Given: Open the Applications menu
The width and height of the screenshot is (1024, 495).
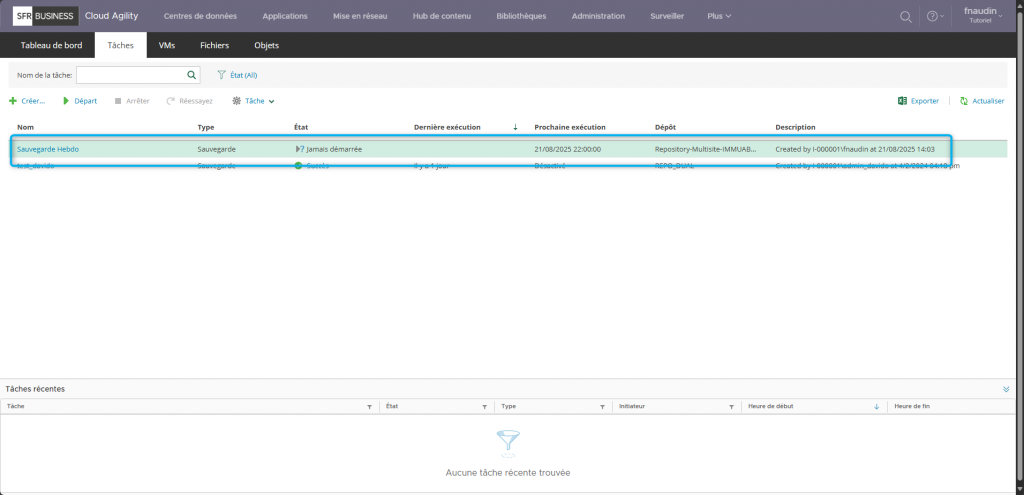Looking at the screenshot, I should [285, 16].
